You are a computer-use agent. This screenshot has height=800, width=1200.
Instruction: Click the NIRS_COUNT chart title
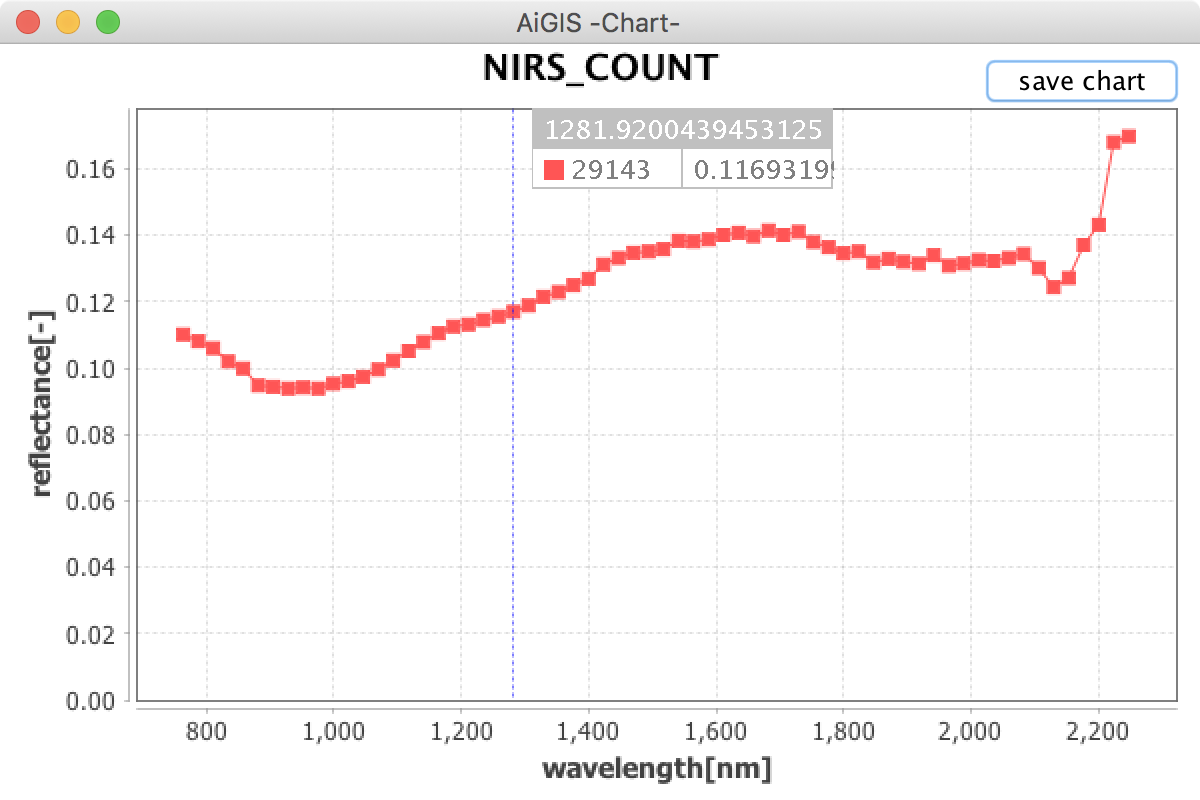coord(600,67)
